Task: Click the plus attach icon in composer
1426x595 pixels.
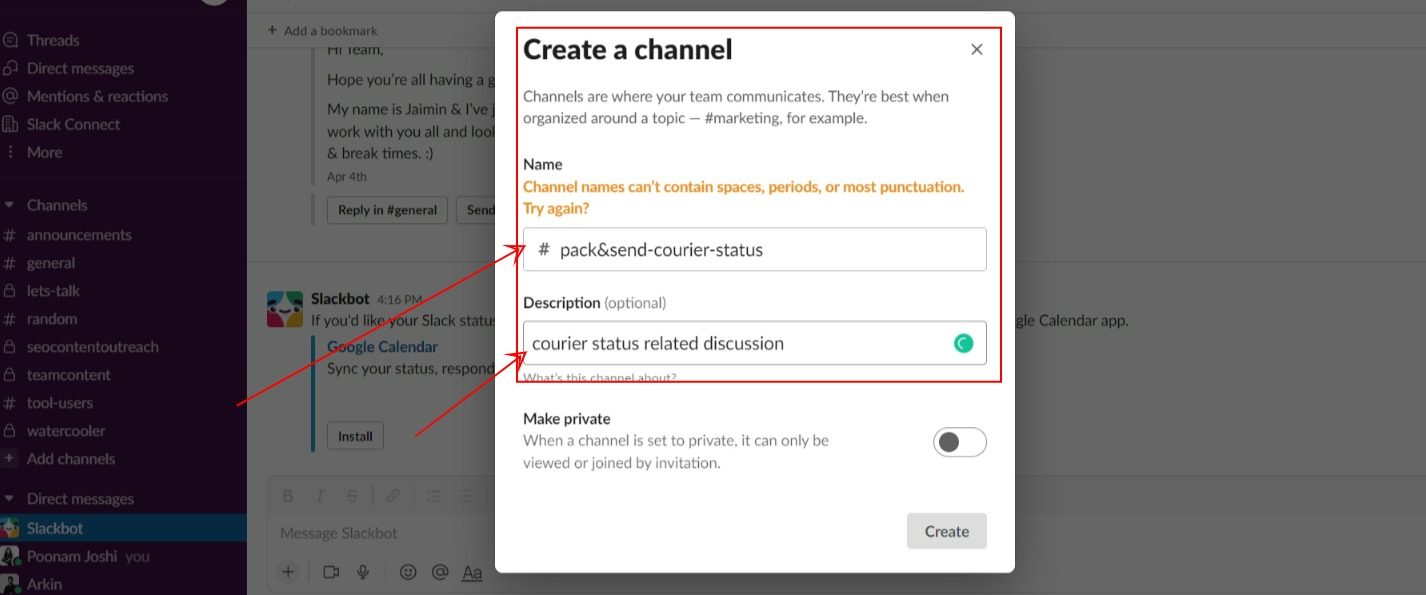Action: point(288,572)
